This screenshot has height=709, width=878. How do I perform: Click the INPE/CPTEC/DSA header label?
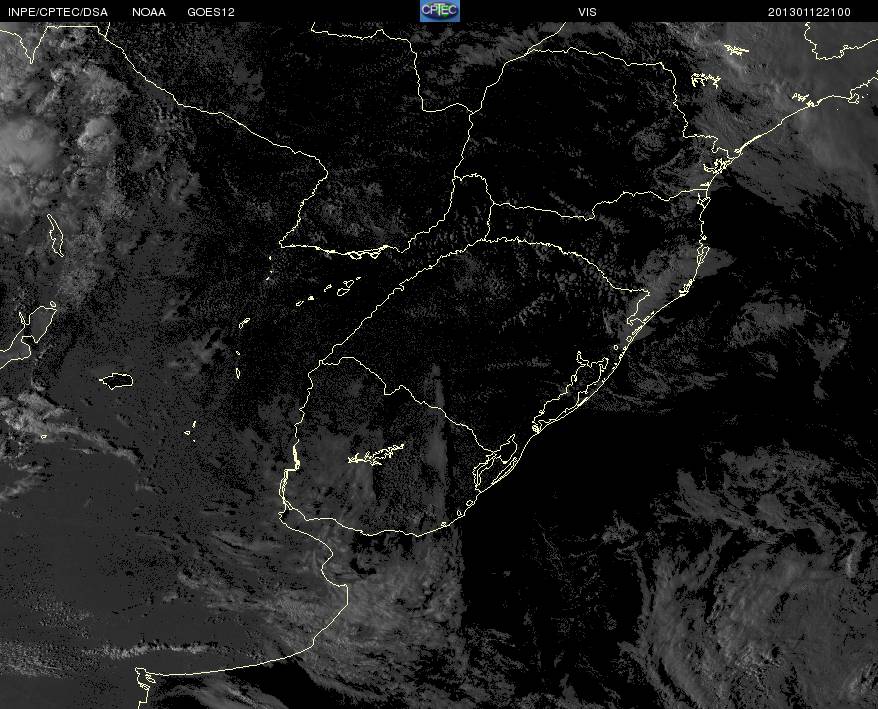(55, 11)
